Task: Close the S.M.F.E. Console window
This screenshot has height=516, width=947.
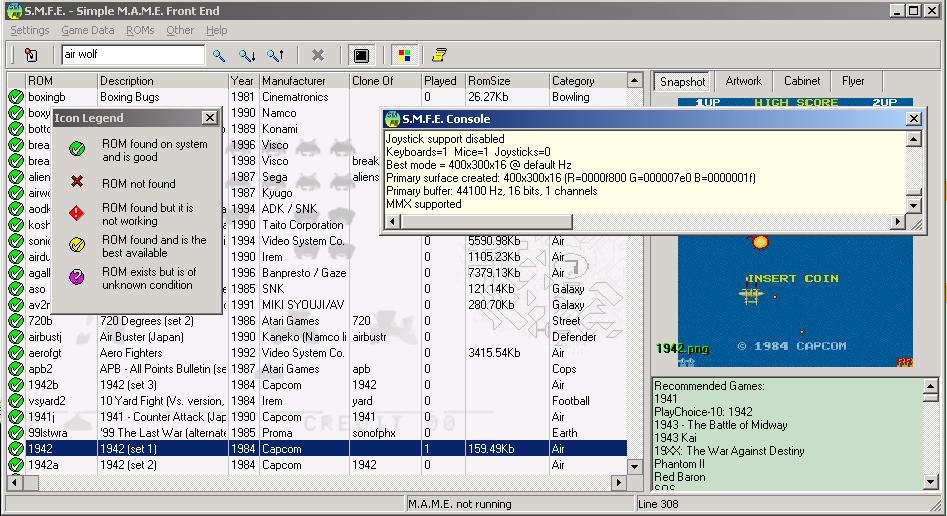Action: click(x=914, y=119)
